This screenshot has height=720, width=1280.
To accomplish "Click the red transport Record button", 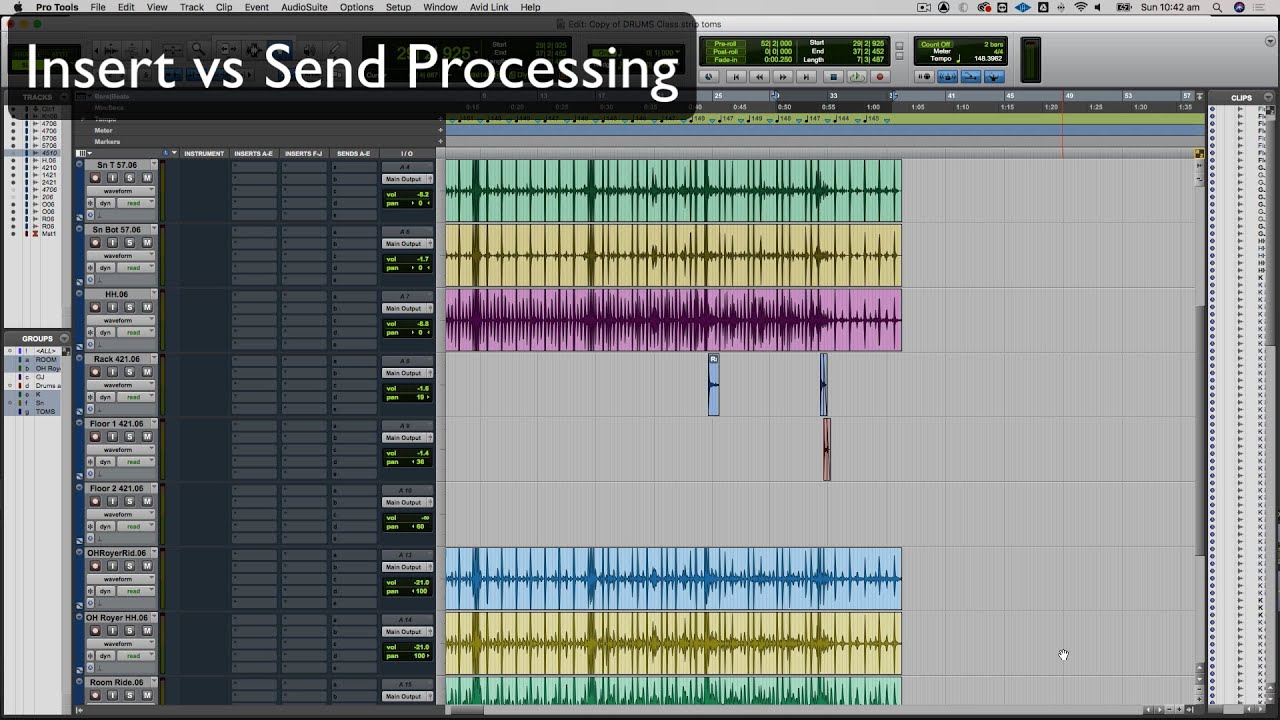I will [880, 77].
